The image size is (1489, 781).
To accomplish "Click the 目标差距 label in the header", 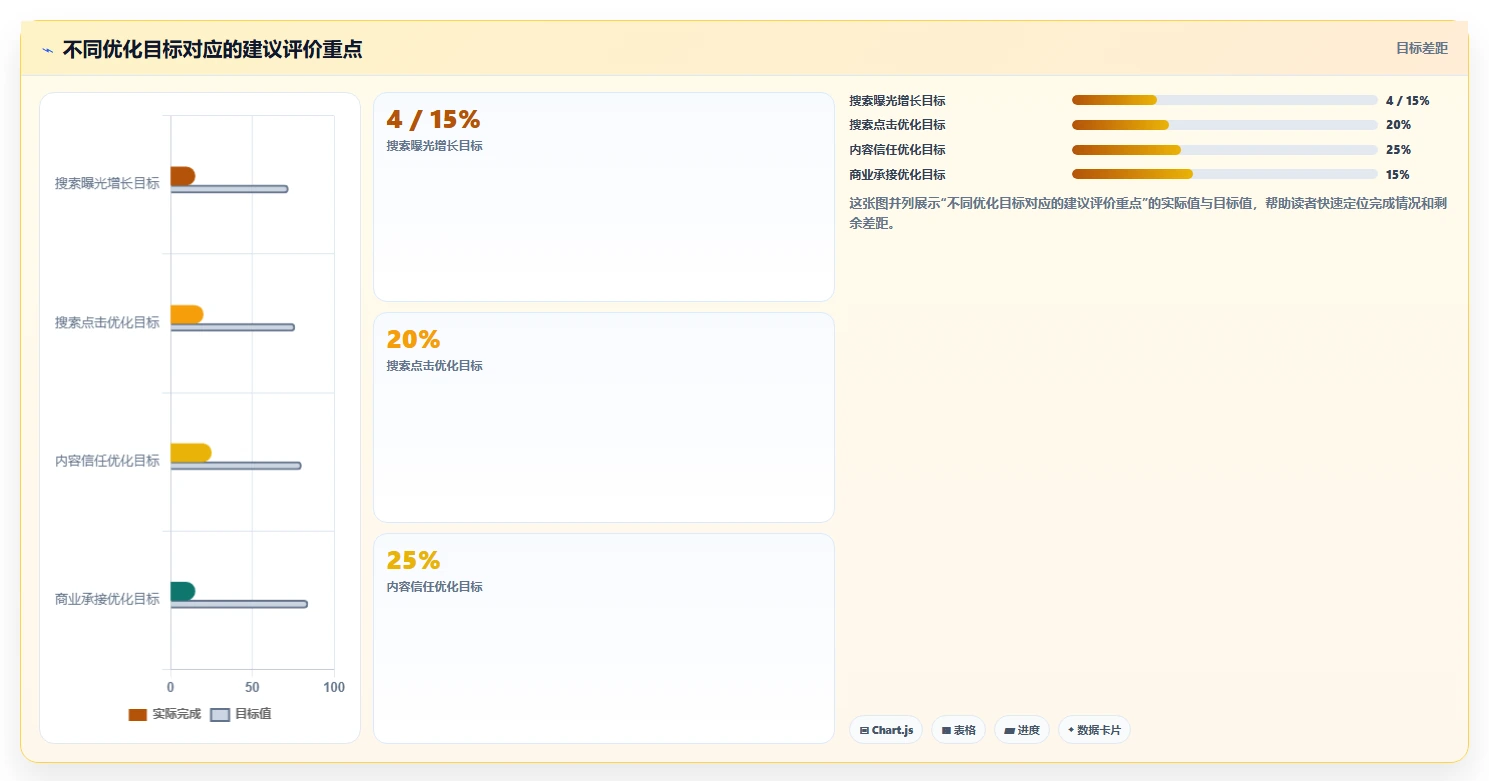I will tap(1421, 48).
